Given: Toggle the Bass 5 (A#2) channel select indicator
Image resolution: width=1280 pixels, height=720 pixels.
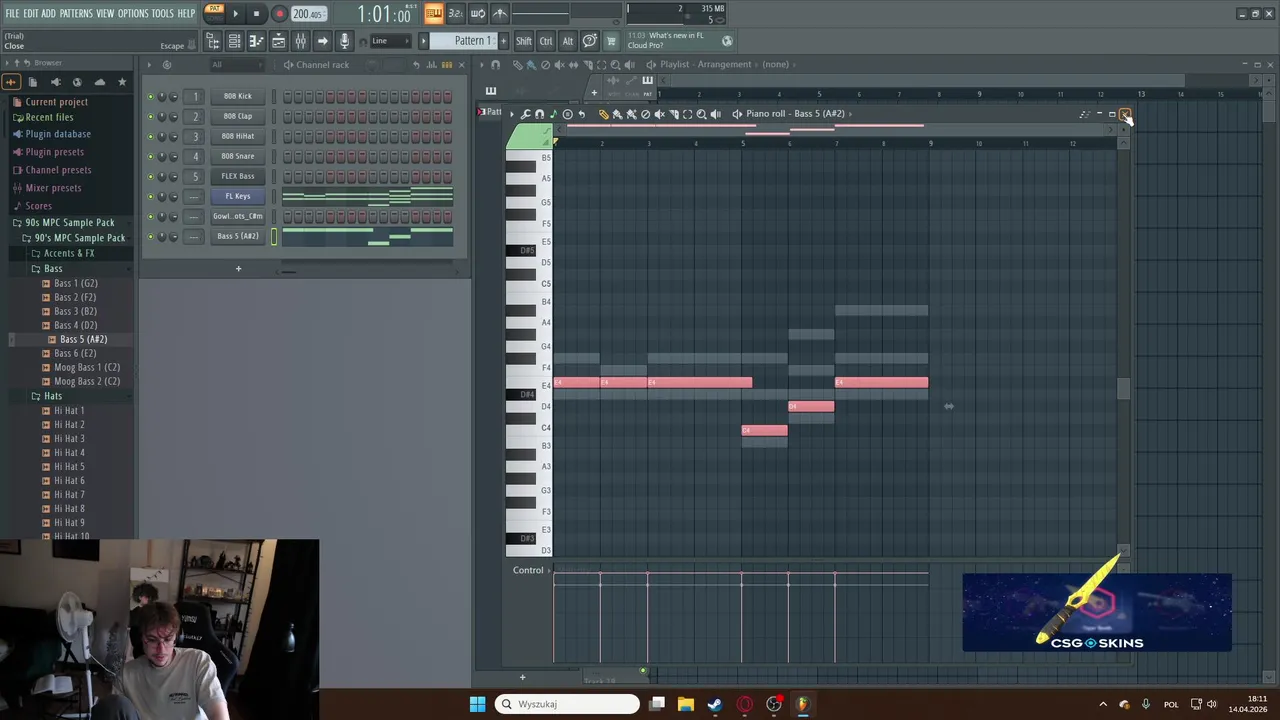Looking at the screenshot, I should click(274, 236).
